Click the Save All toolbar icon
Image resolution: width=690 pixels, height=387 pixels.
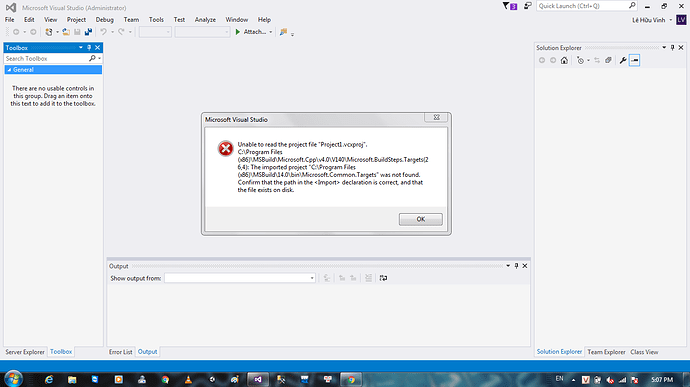(88, 32)
